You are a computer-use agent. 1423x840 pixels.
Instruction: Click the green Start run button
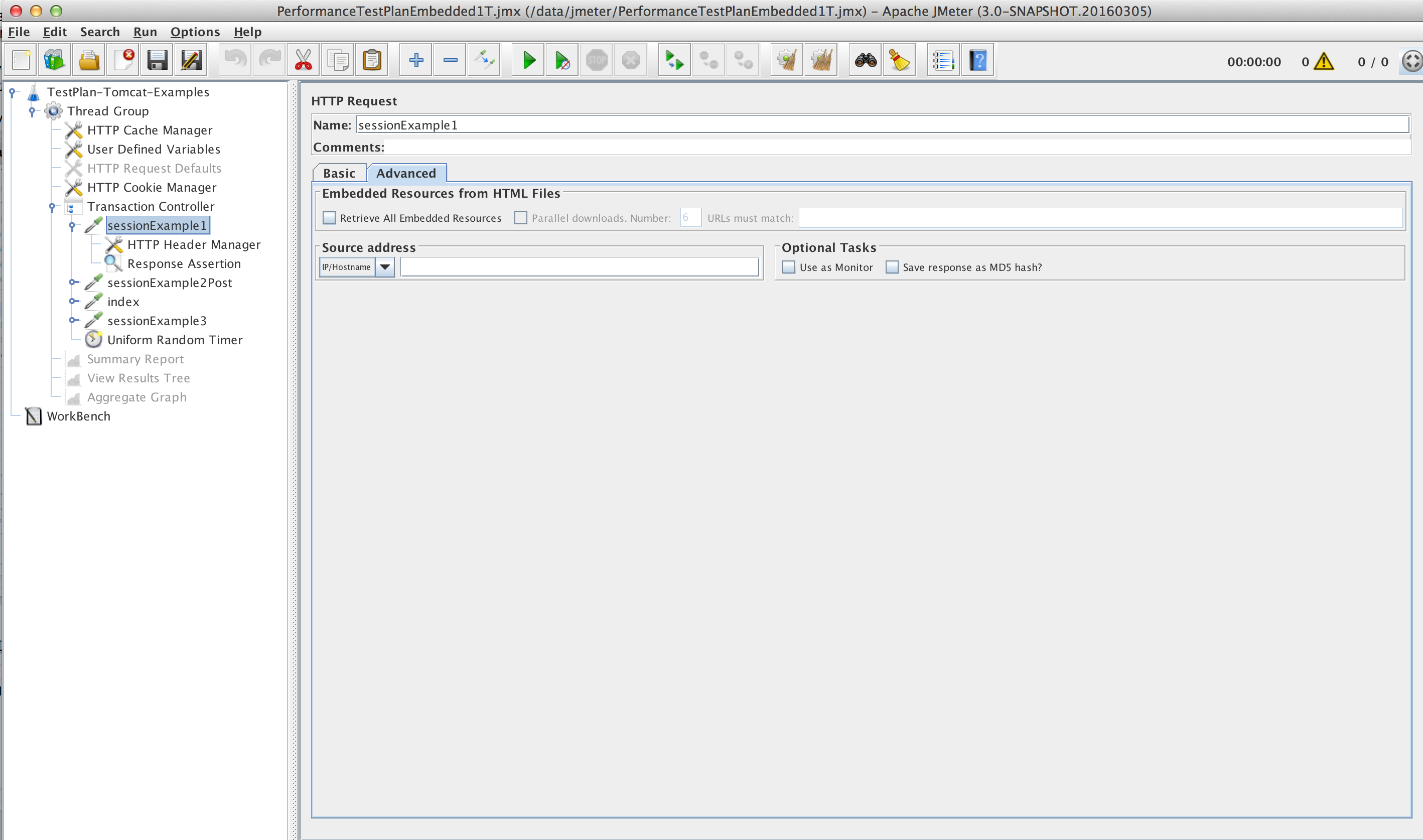tap(528, 61)
